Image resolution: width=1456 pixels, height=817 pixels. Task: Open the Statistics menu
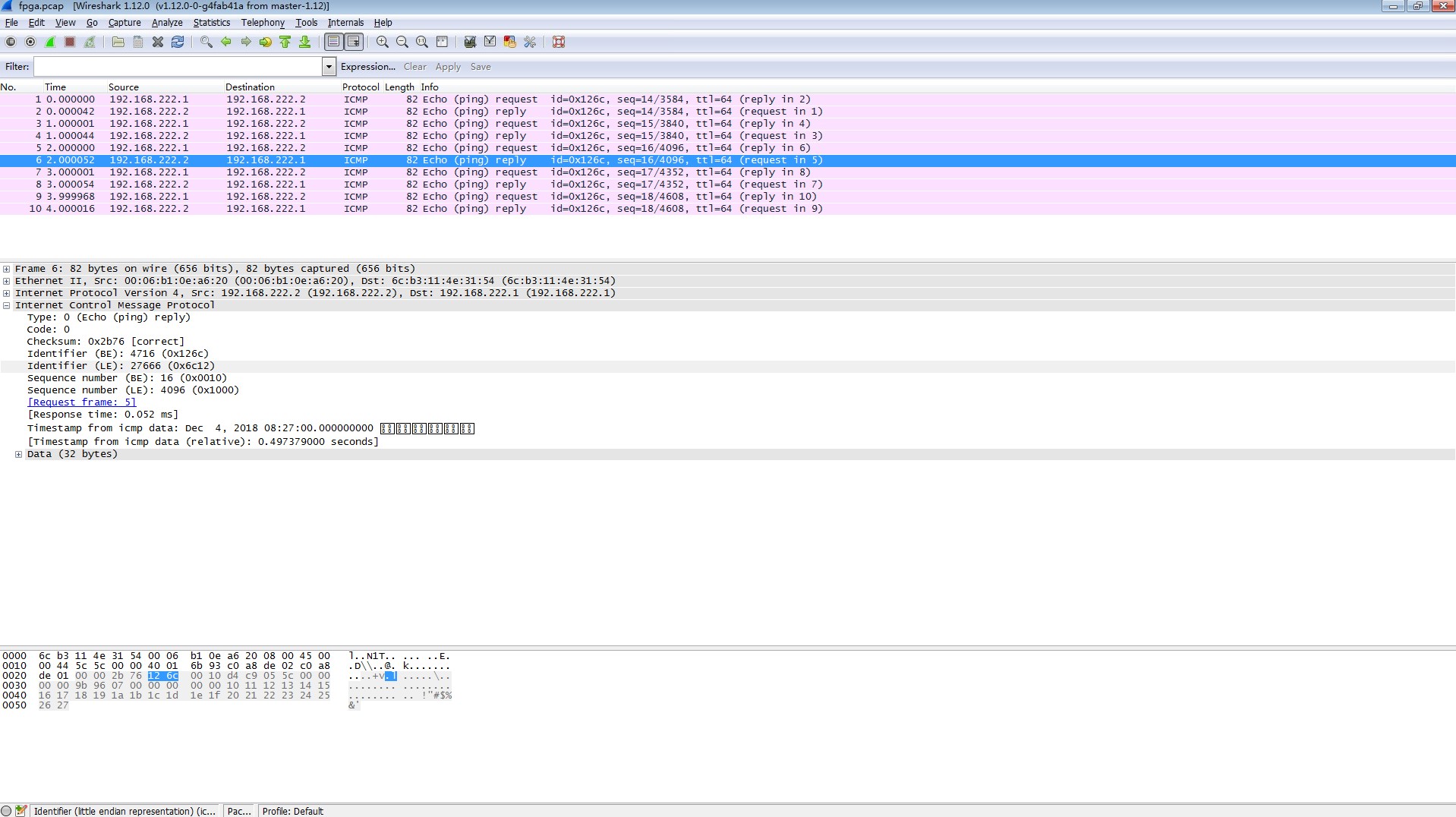pos(212,23)
